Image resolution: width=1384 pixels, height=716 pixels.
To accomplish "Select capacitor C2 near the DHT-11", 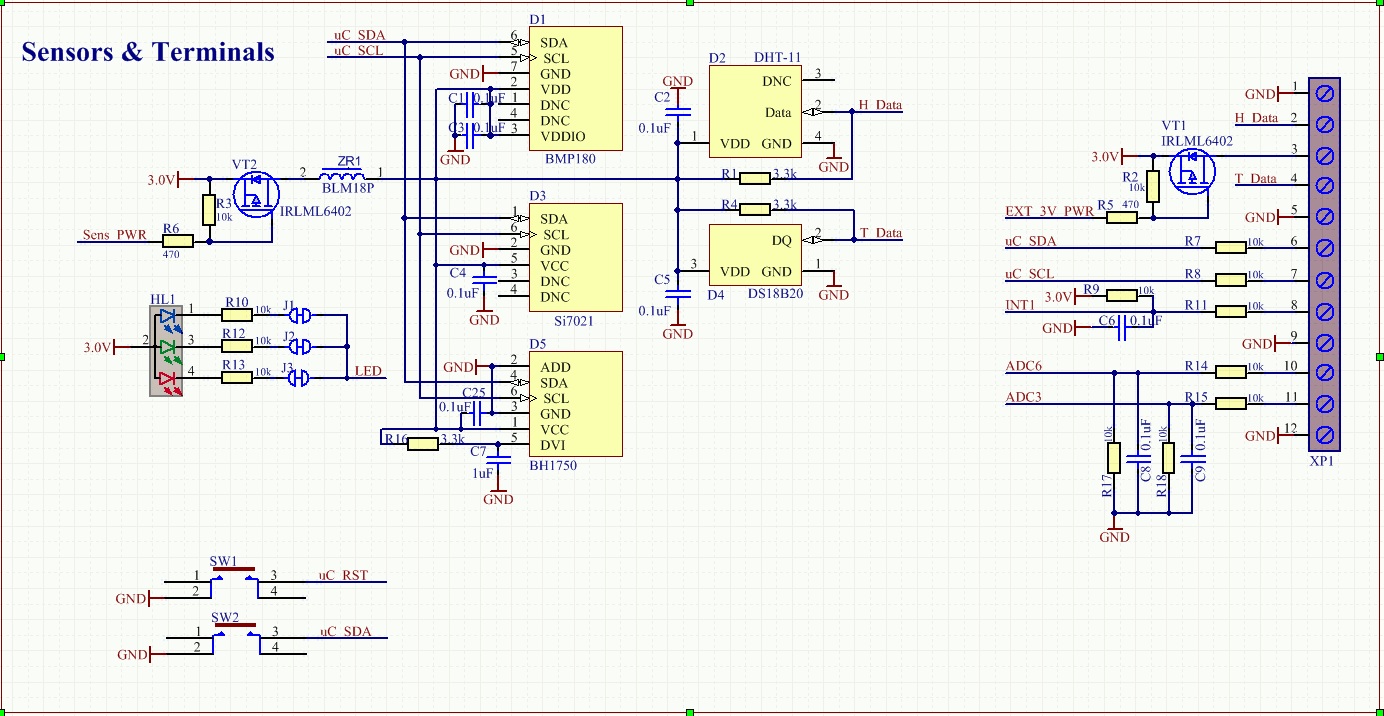I will pyautogui.click(x=679, y=110).
